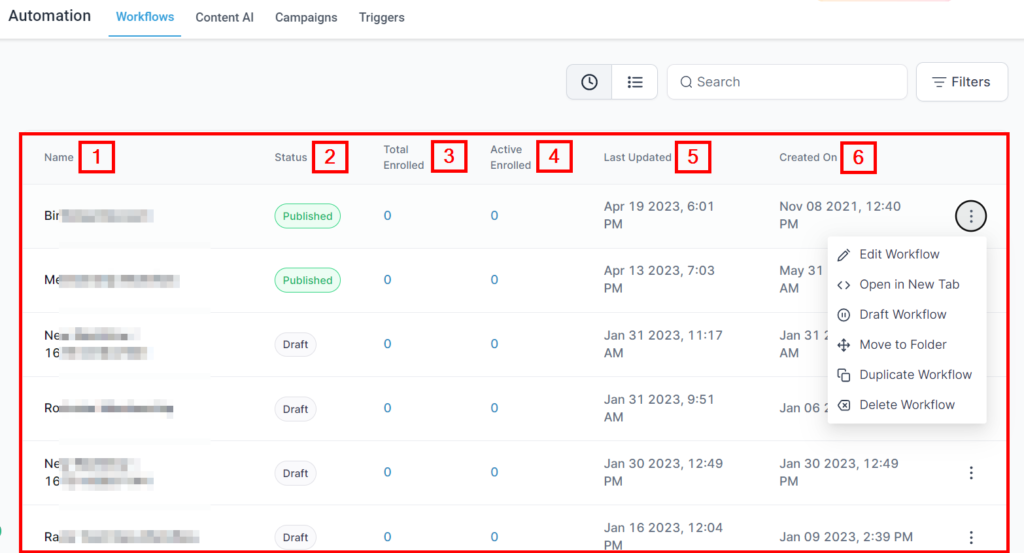1024x553 pixels.
Task: Click the copy icon beside Duplicate Workflow
Action: pyautogui.click(x=844, y=375)
